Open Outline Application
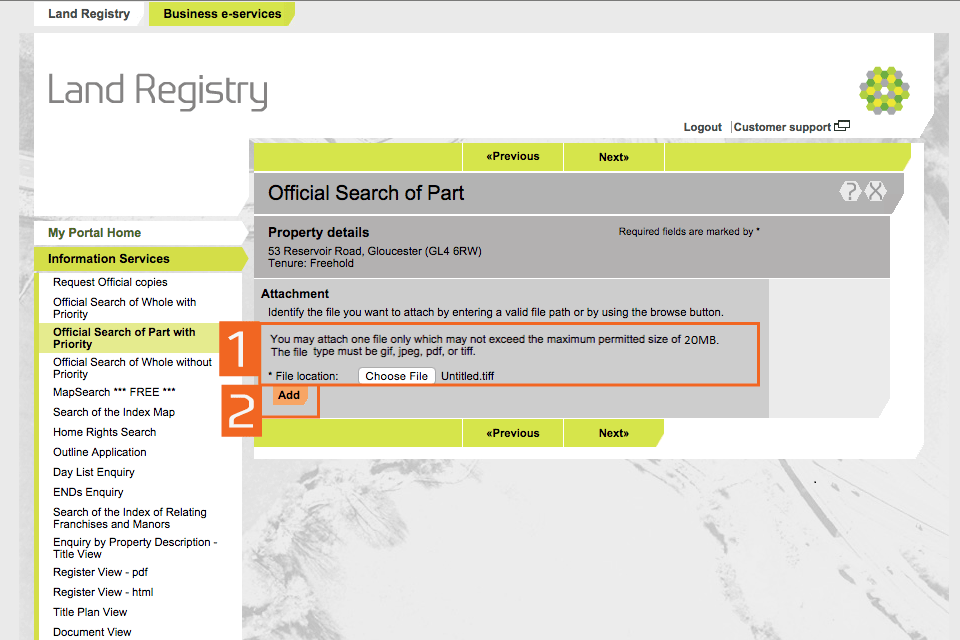This screenshot has height=640, width=960. (100, 453)
